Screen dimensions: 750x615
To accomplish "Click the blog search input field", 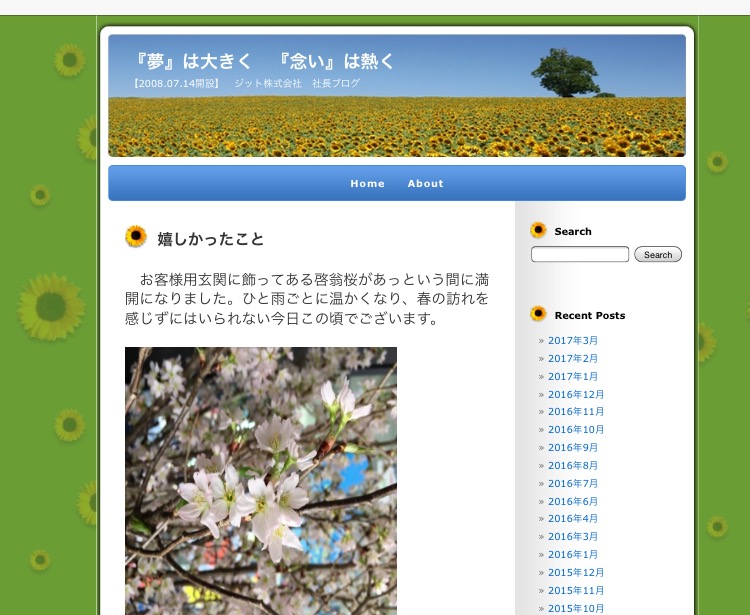I will tap(580, 254).
